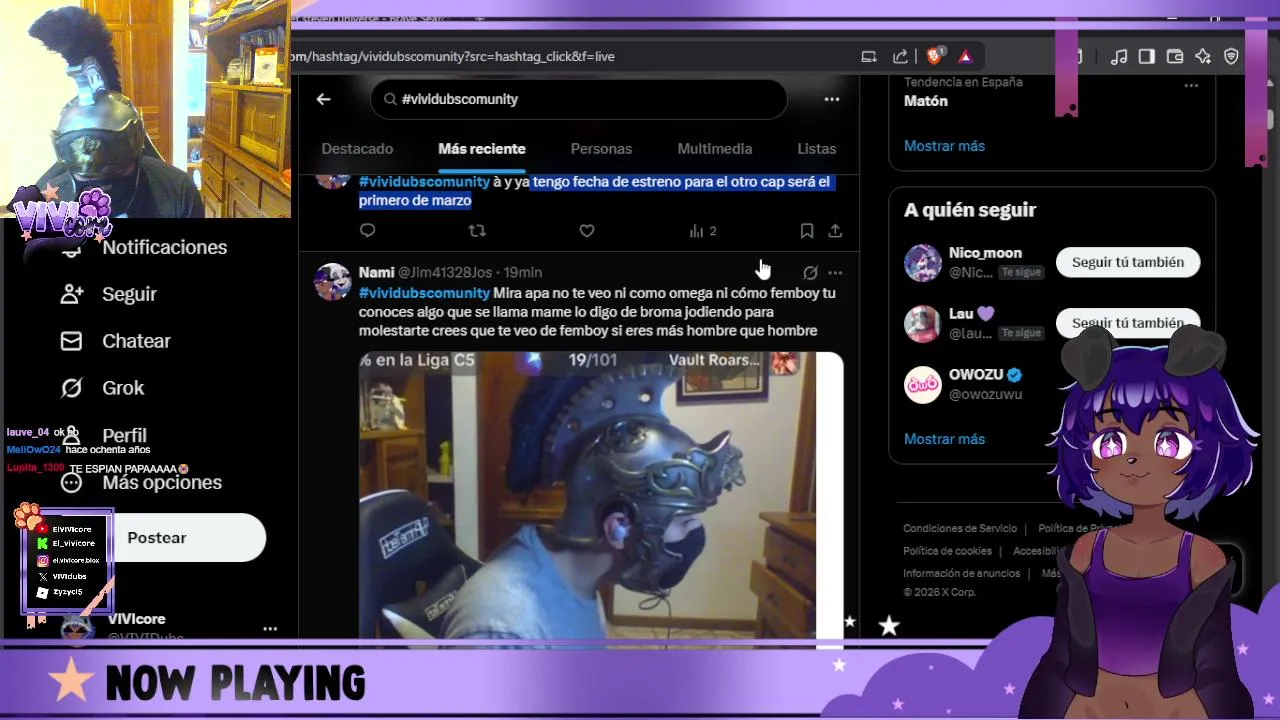Open options for the Matón trend
This screenshot has height=720, width=1280.
point(1191,86)
